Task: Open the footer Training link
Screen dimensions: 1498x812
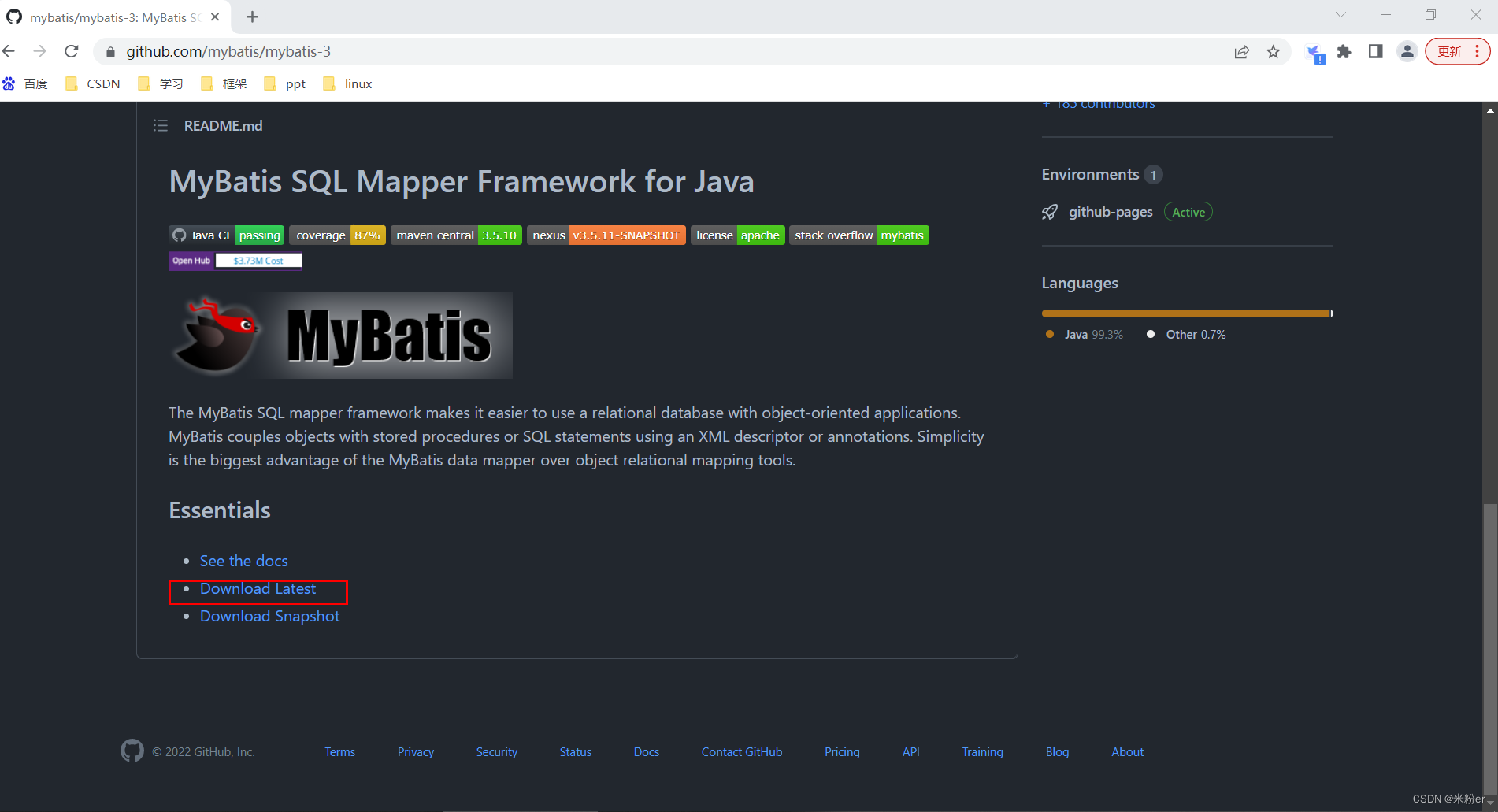Action: (x=982, y=751)
